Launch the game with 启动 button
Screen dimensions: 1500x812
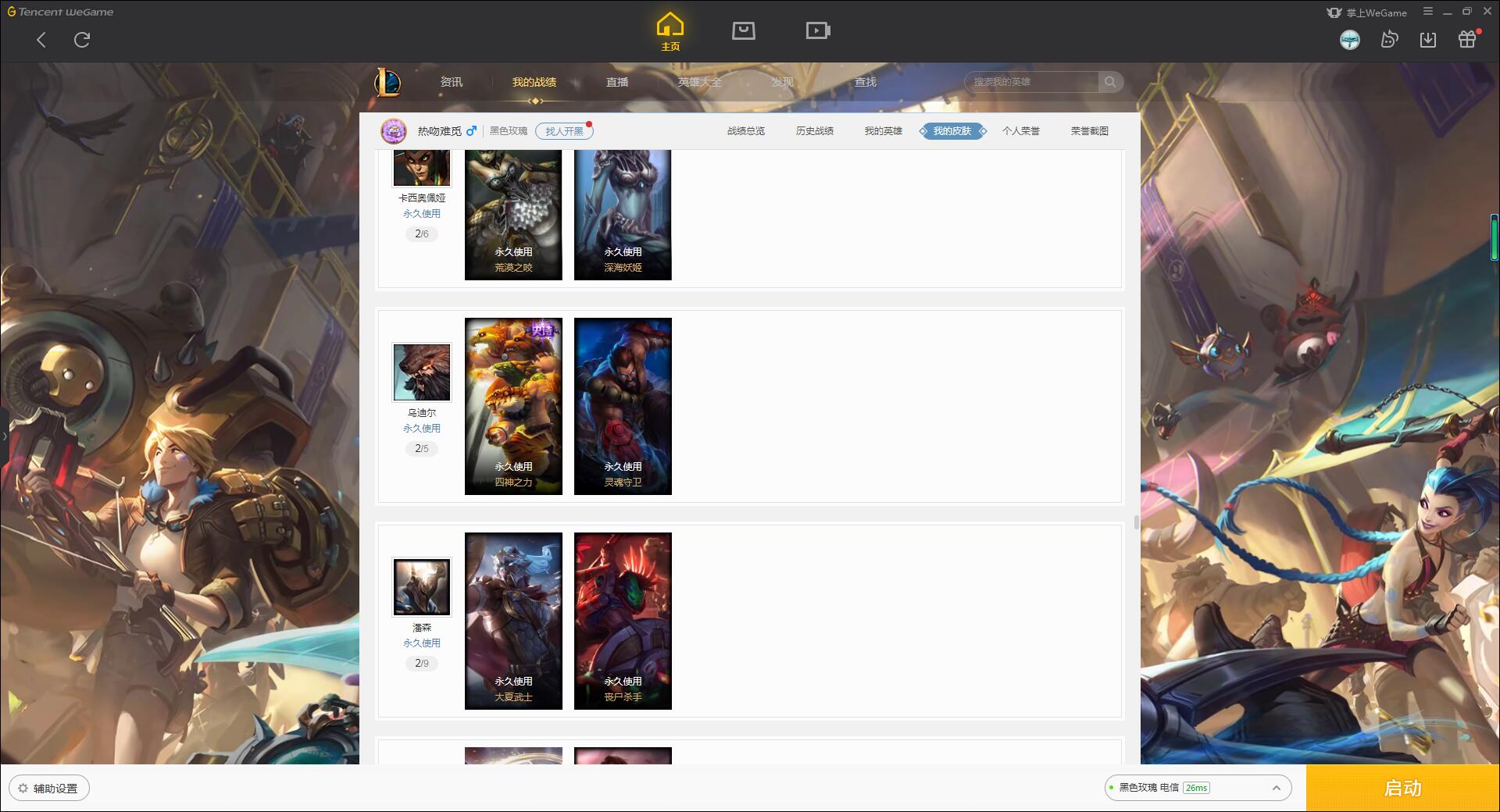pos(1402,788)
